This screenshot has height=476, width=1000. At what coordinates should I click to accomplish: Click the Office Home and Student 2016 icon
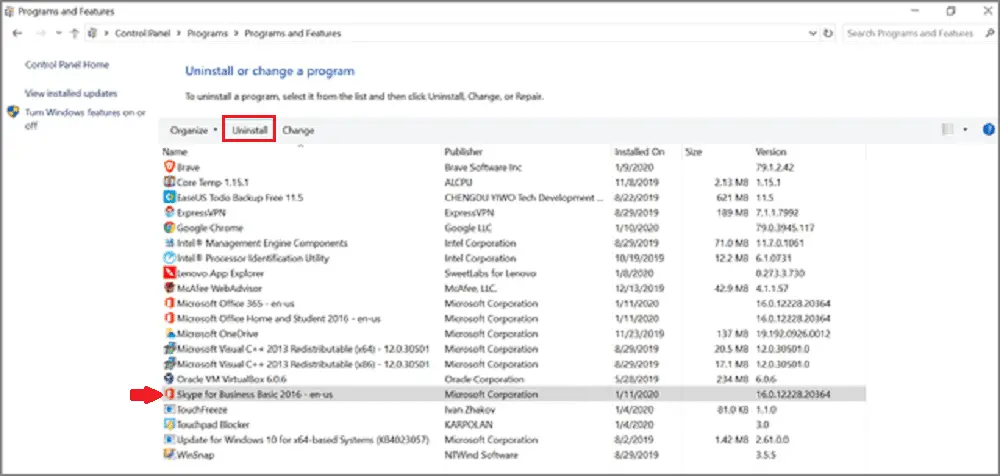(169, 318)
